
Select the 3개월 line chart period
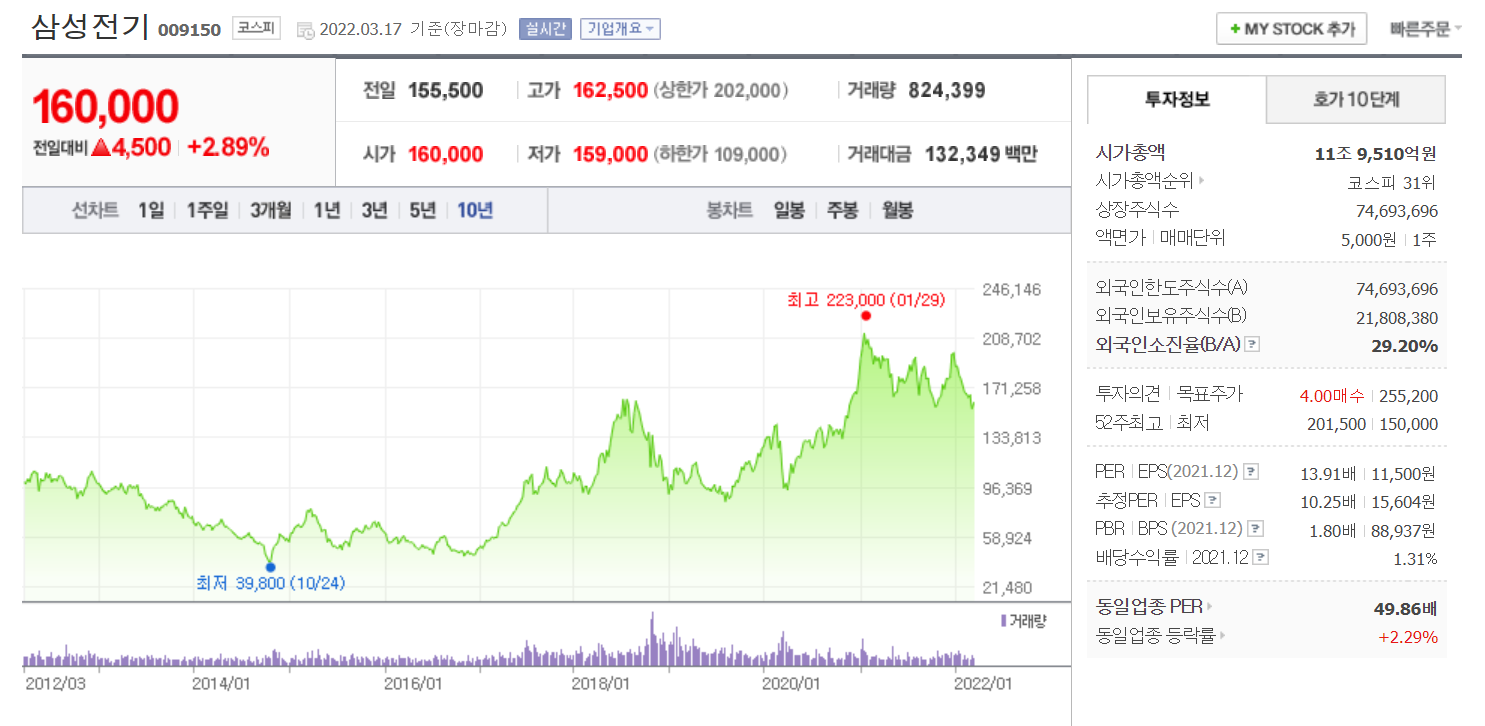tap(271, 210)
